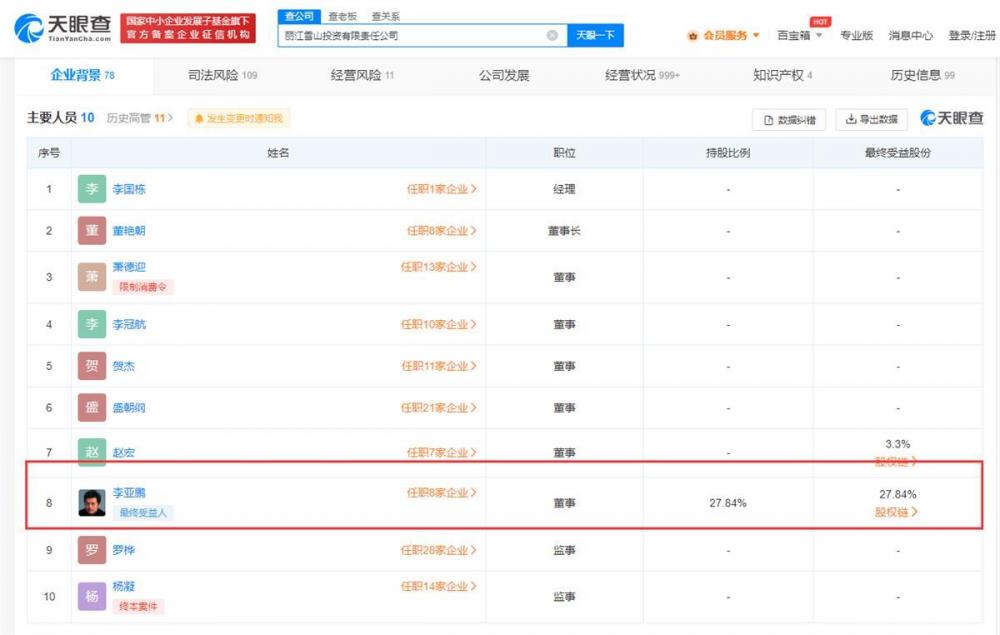This screenshot has width=1000, height=635.
Task: Open 股权链 for 李亚鹏's 27.84% share
Action: pos(896,512)
